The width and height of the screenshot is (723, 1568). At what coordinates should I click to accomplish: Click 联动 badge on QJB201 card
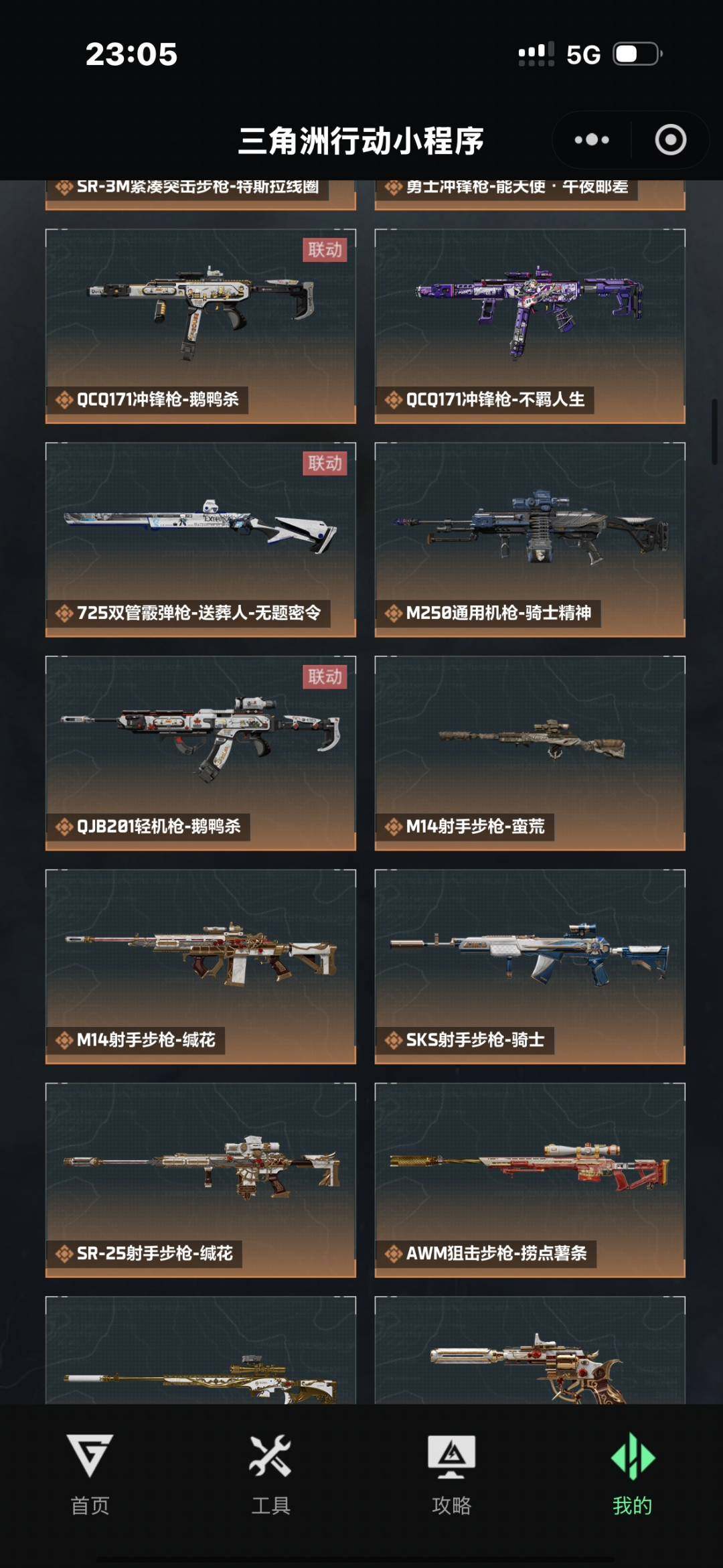tap(325, 676)
